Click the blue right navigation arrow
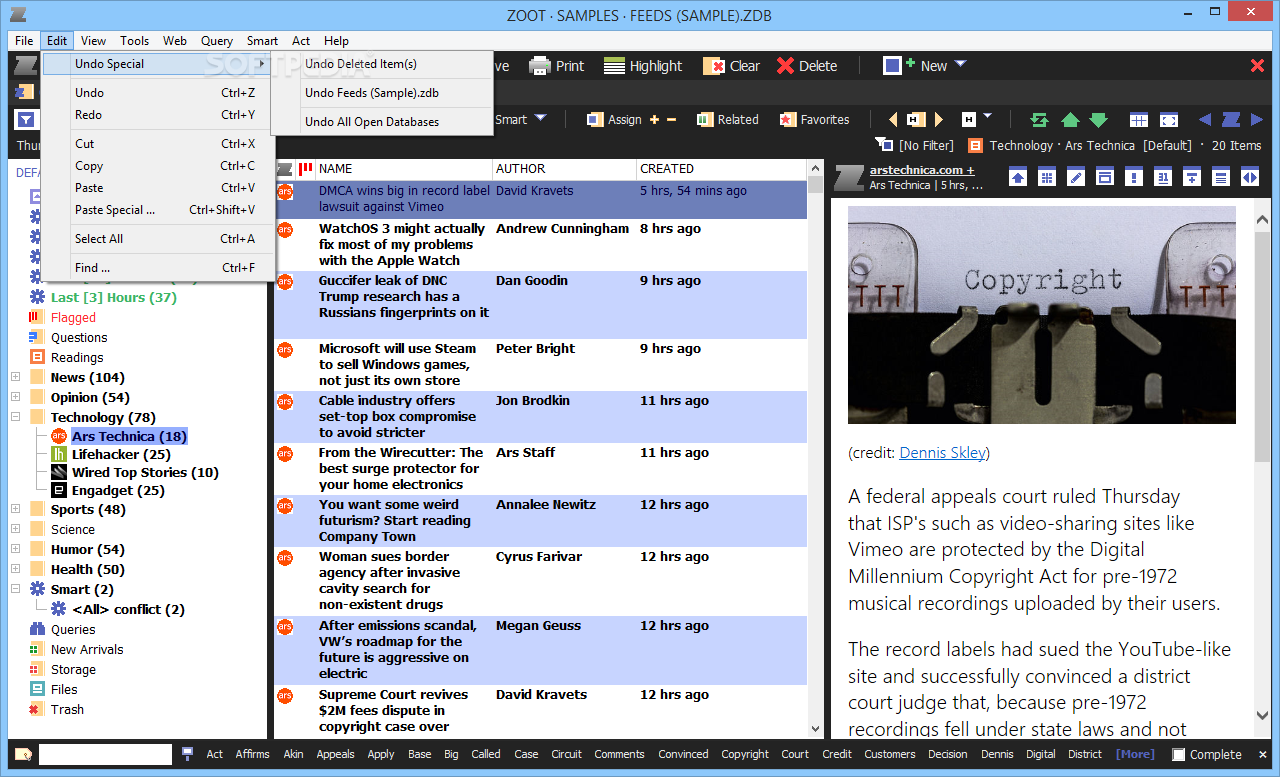Viewport: 1280px width, 777px height. [x=1257, y=120]
